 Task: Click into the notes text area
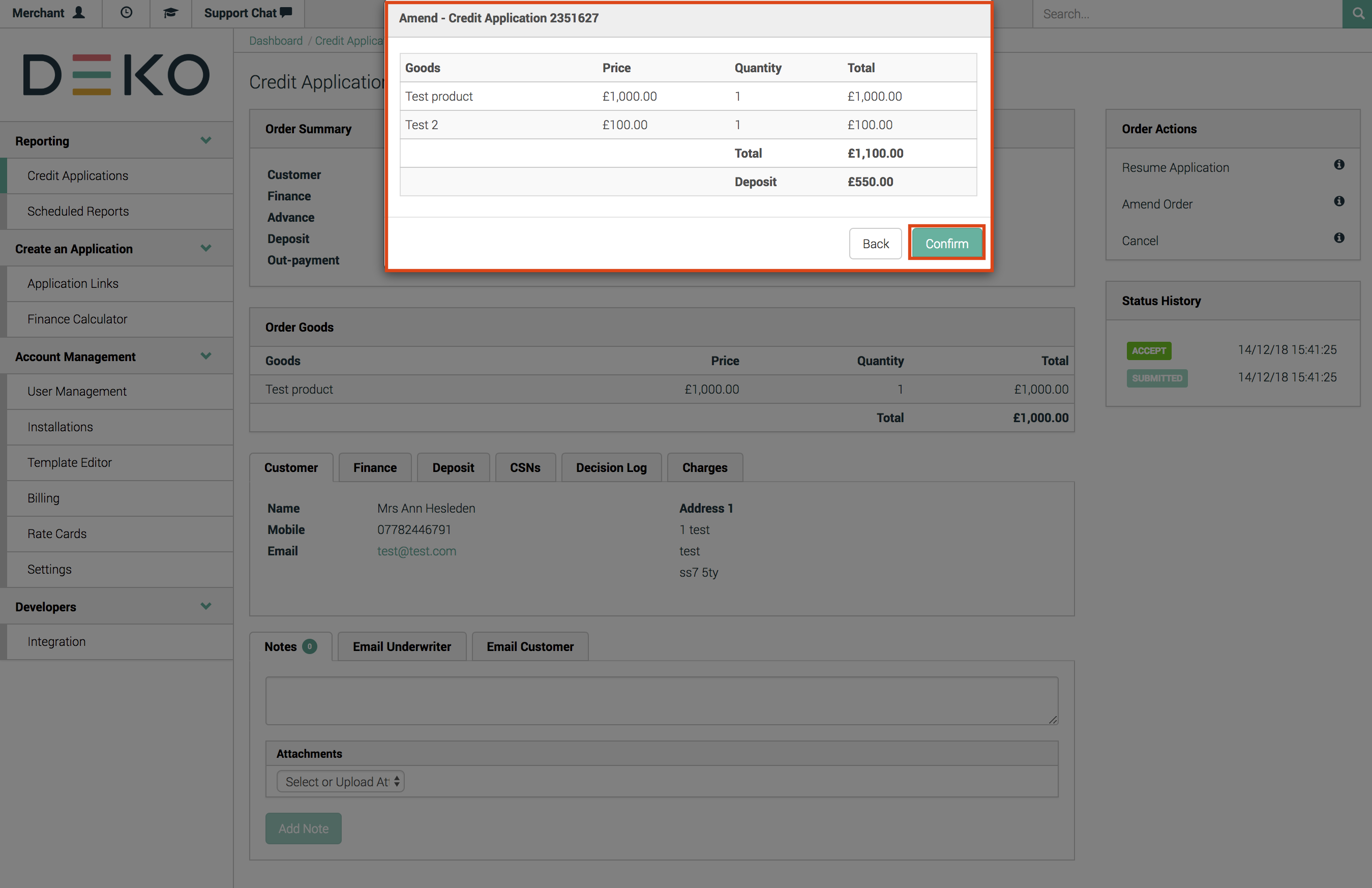point(661,700)
